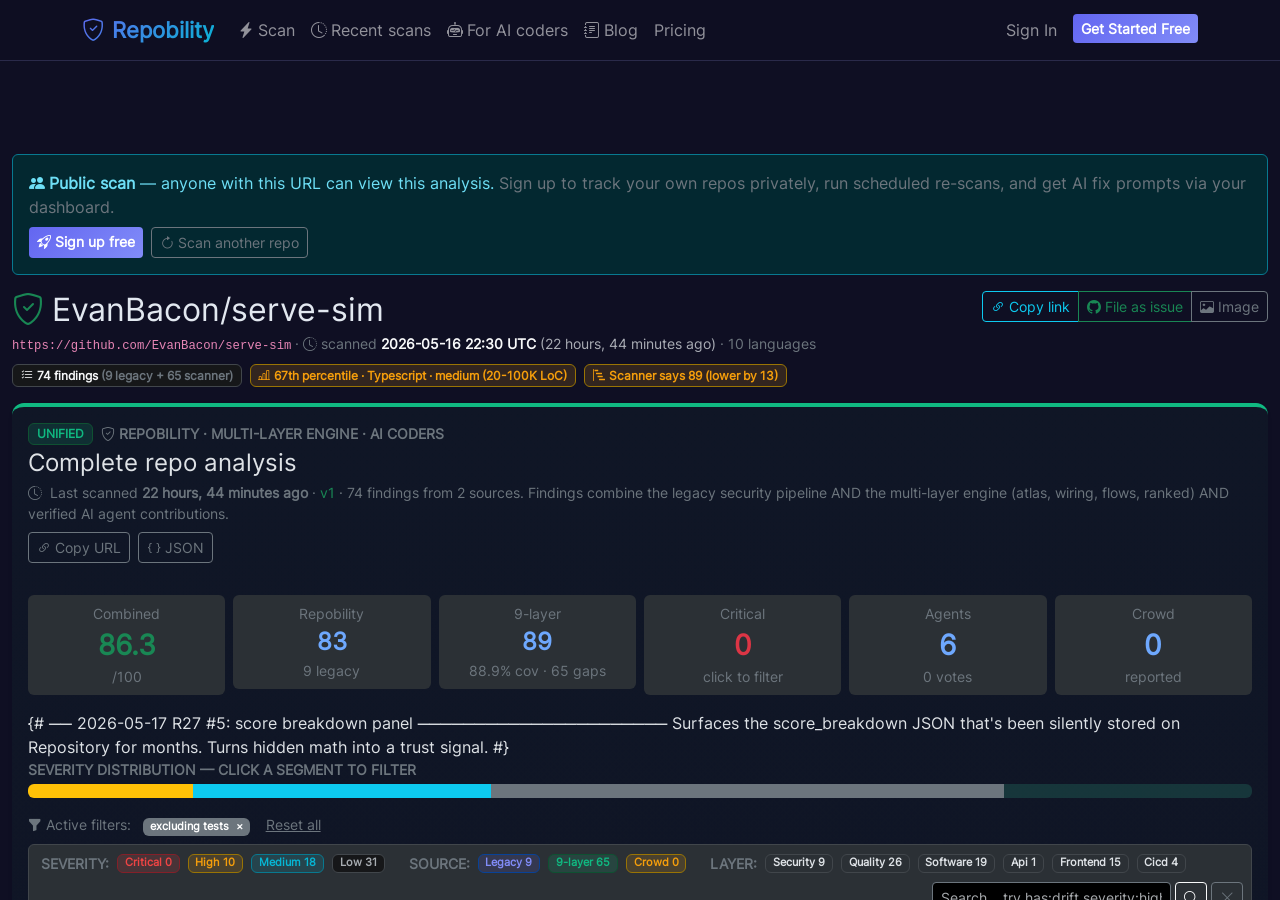The height and width of the screenshot is (900, 1280).
Task: Click the shield icon beside EvanBacon/serve-sim
Action: (x=28, y=309)
